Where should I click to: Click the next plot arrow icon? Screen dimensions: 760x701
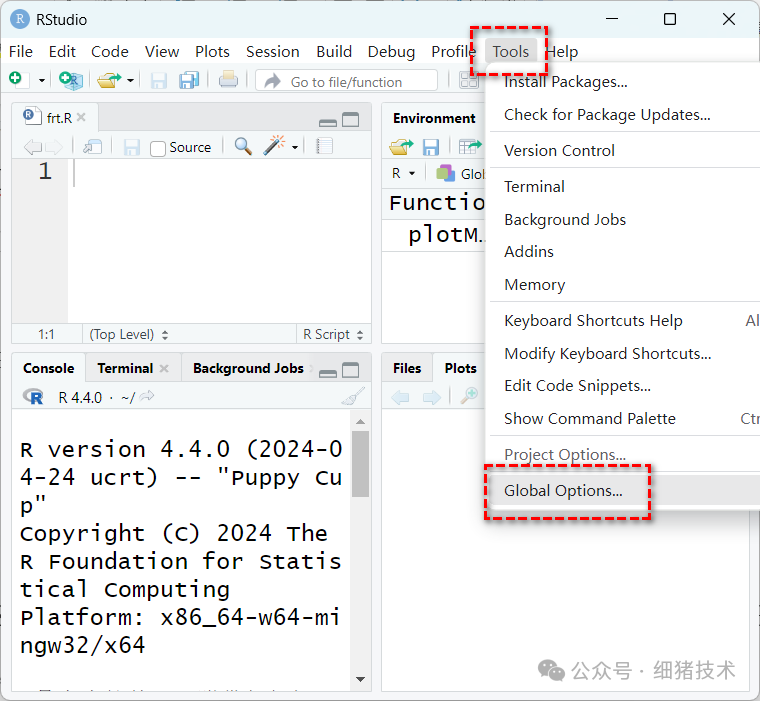click(431, 398)
